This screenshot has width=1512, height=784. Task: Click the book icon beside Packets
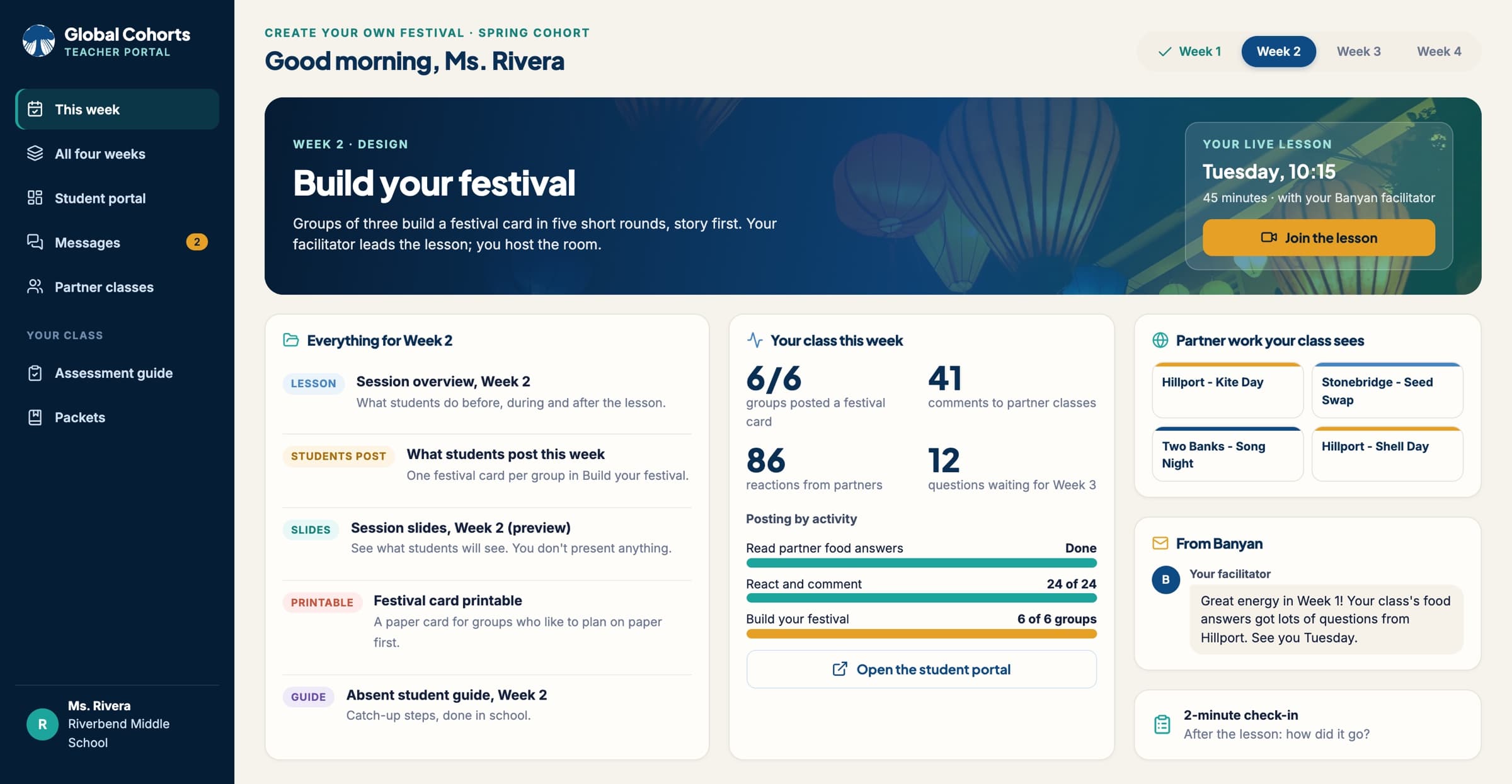[35, 417]
